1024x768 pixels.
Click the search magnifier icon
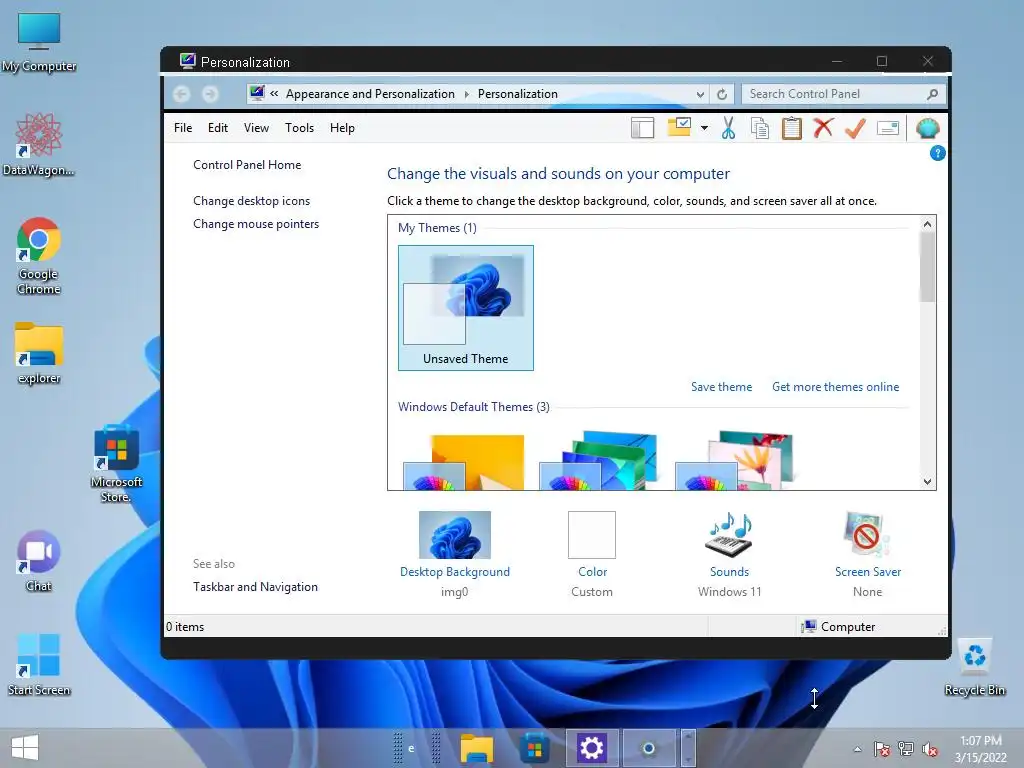(x=933, y=94)
